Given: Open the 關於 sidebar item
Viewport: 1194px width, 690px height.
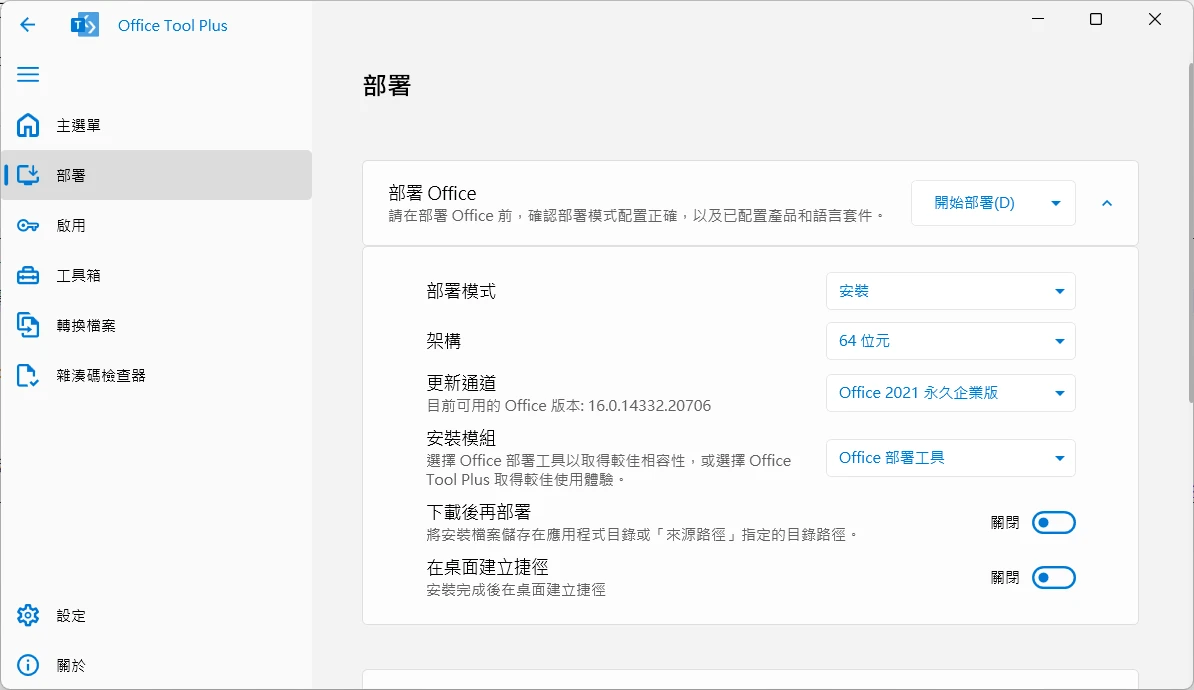Looking at the screenshot, I should click(70, 666).
